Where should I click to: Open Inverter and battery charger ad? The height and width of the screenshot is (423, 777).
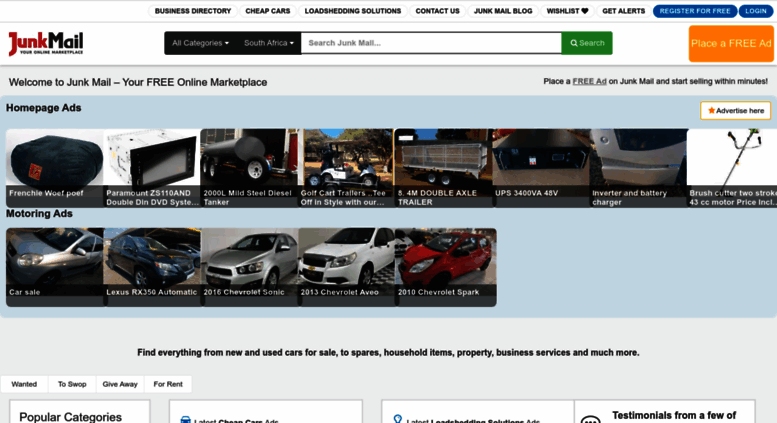click(638, 168)
